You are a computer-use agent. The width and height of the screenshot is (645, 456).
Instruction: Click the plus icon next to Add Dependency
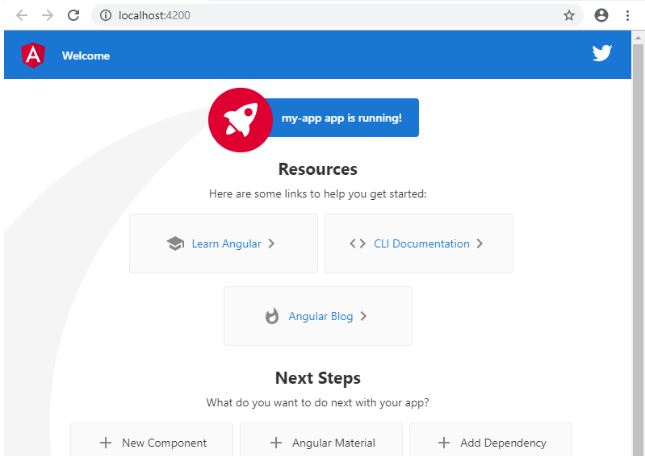click(444, 442)
